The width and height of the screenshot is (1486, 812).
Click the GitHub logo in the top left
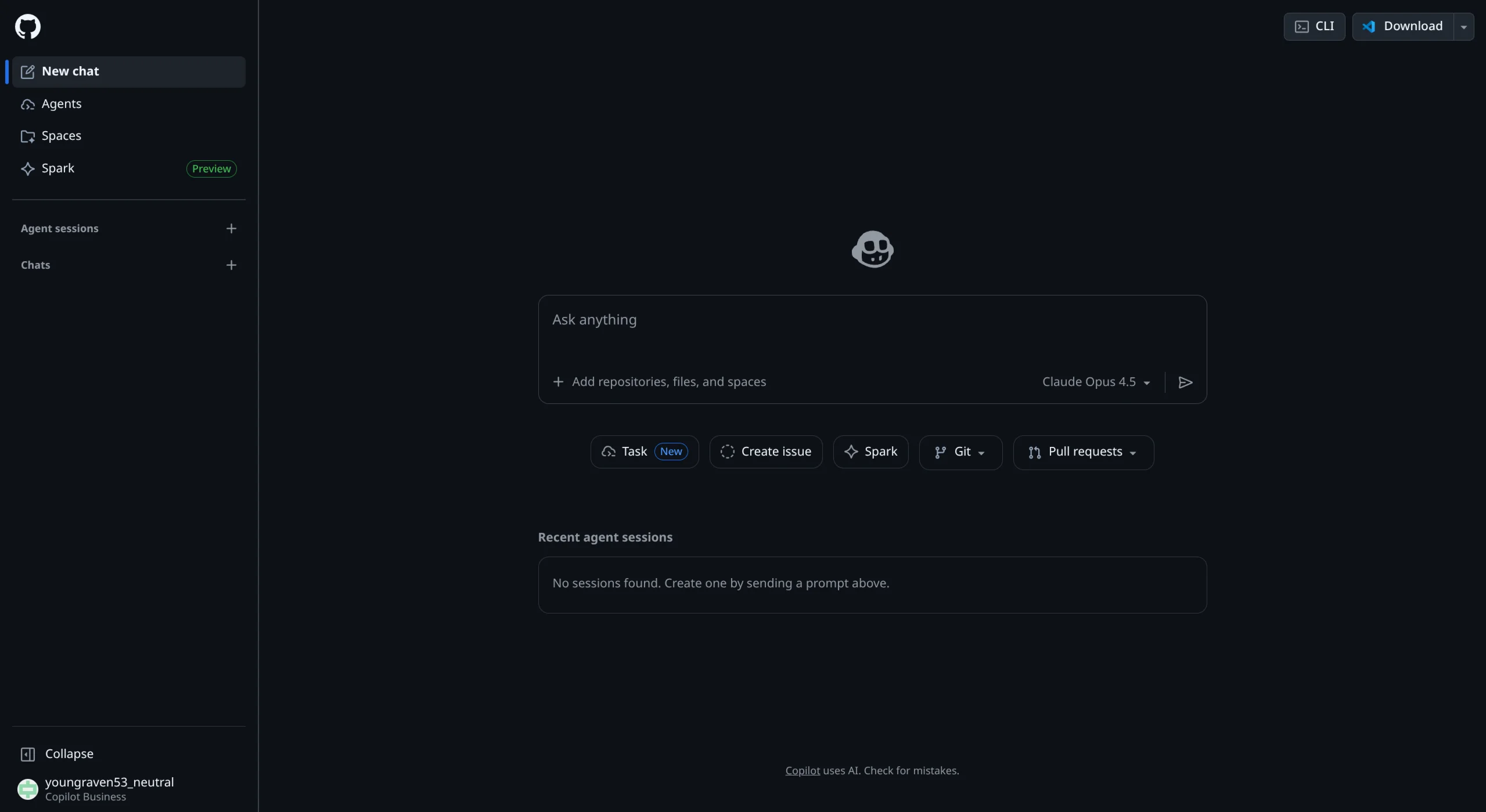point(28,26)
